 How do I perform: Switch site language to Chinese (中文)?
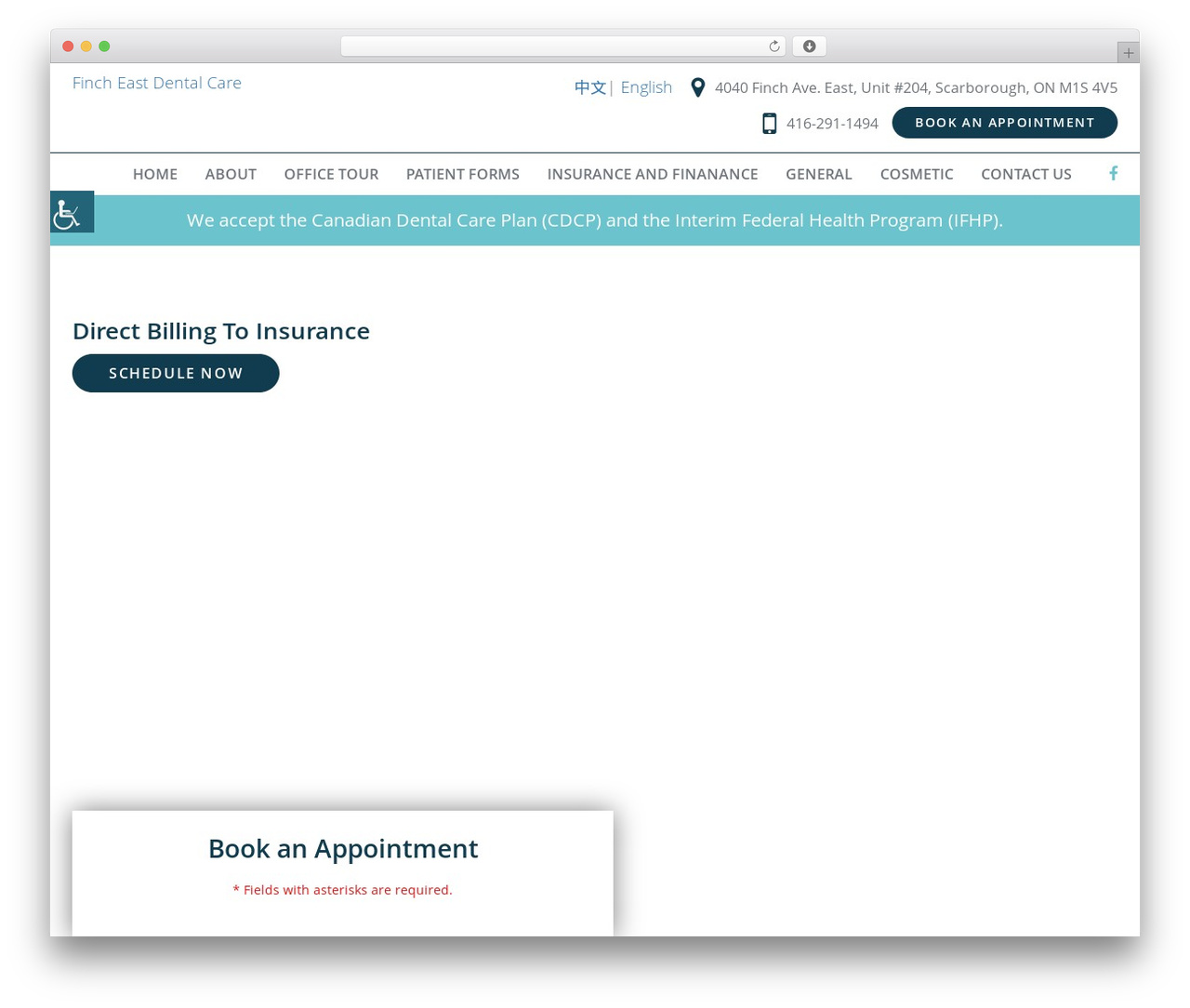point(589,87)
